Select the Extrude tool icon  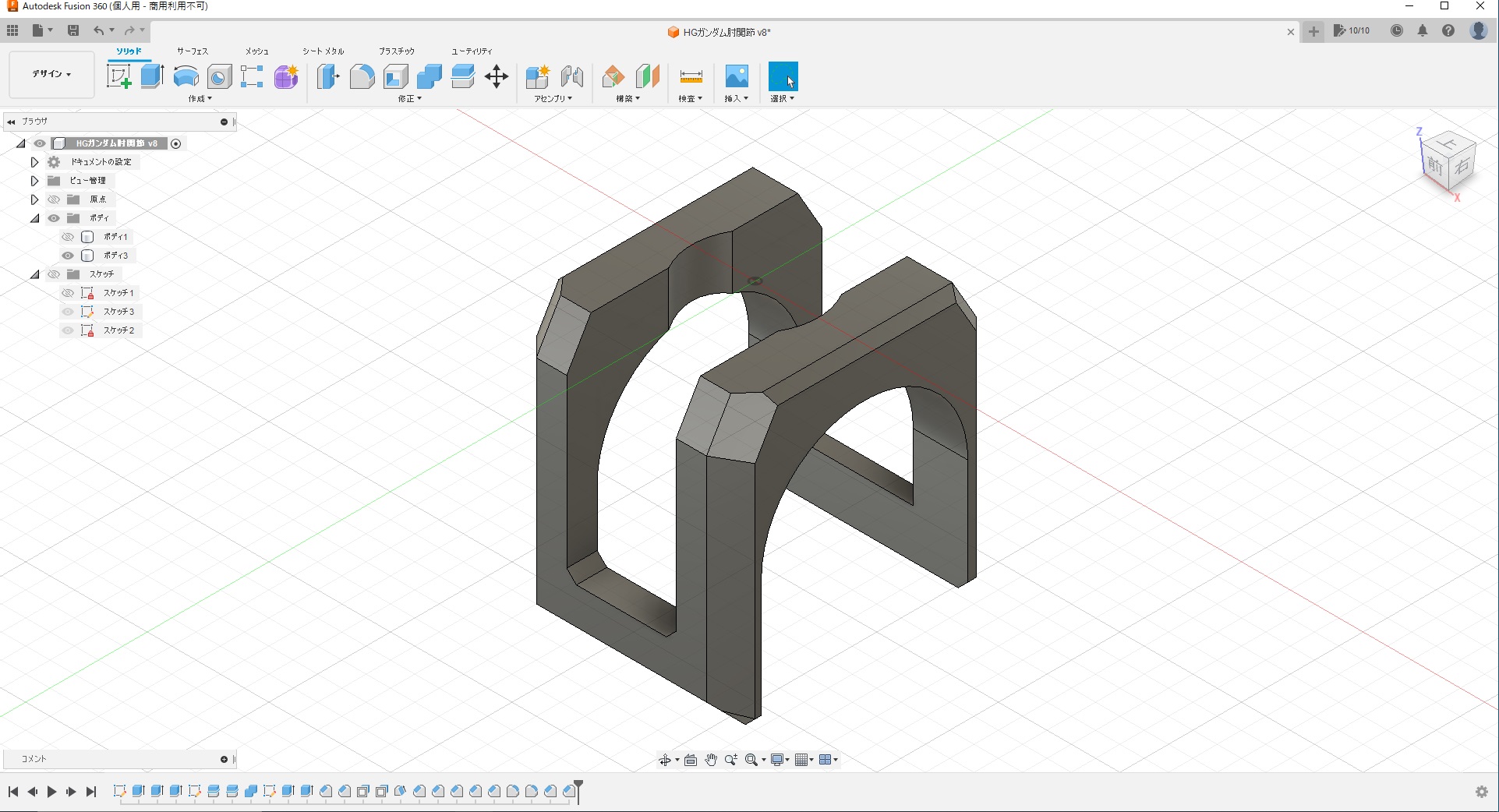152,76
